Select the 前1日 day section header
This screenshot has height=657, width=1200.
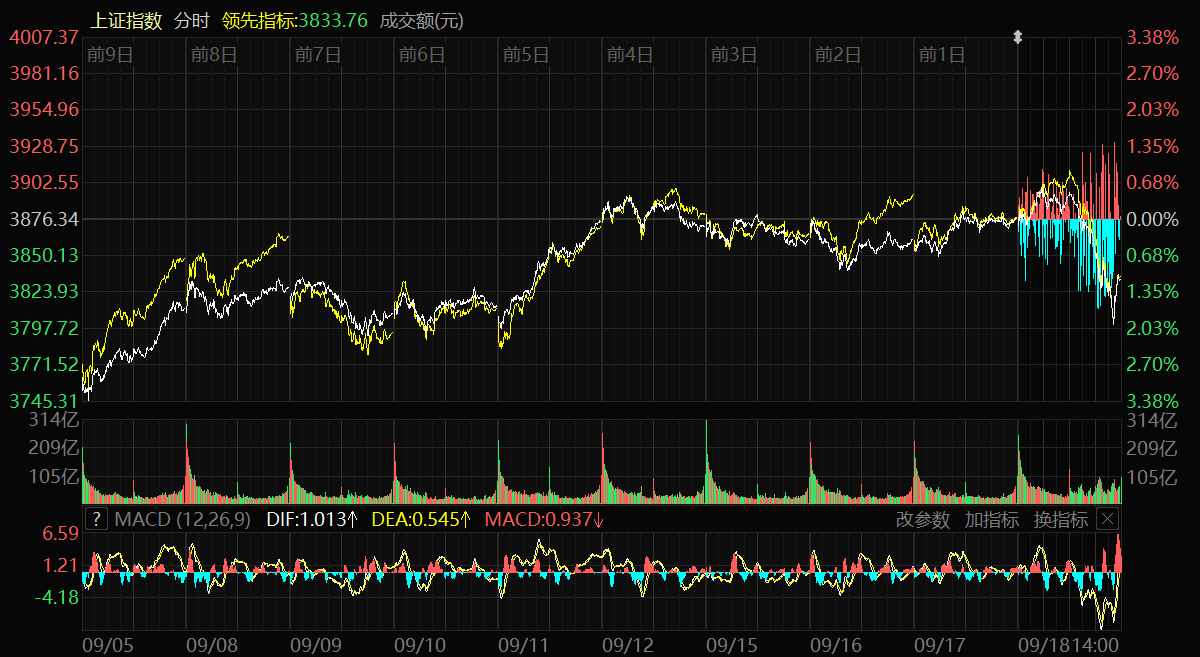pos(942,55)
